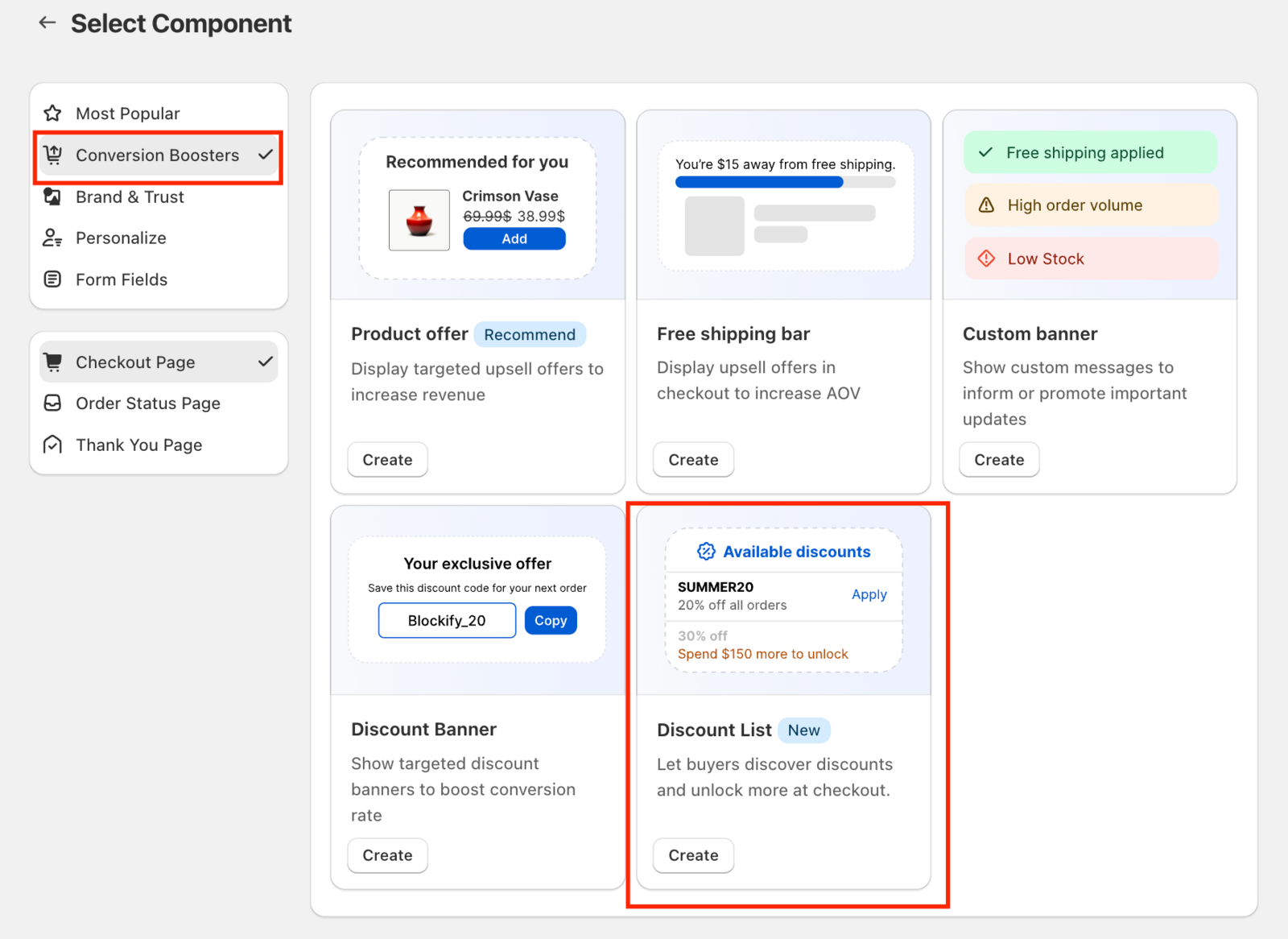Viewport: 1288px width, 939px height.
Task: Click the Select Component heading
Action: [x=181, y=23]
